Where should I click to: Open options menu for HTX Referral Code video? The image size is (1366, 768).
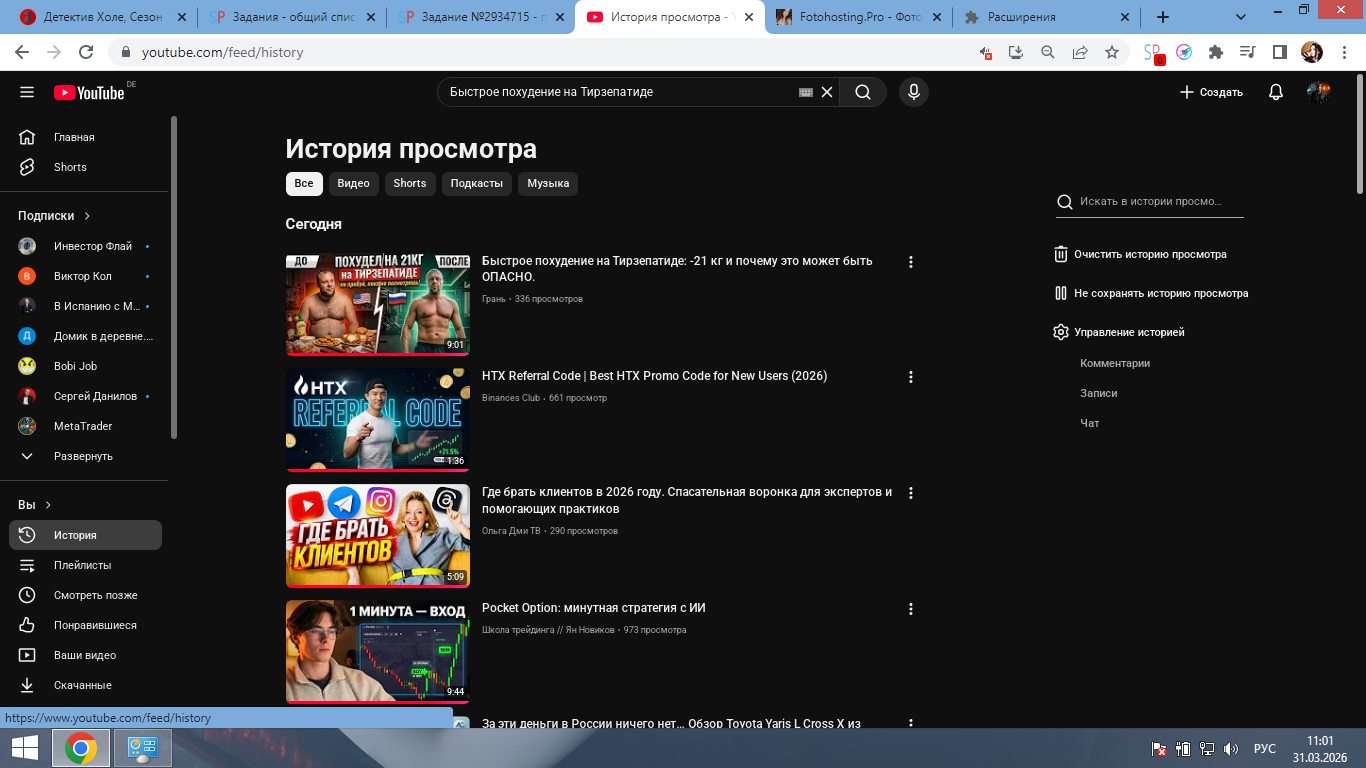point(910,377)
